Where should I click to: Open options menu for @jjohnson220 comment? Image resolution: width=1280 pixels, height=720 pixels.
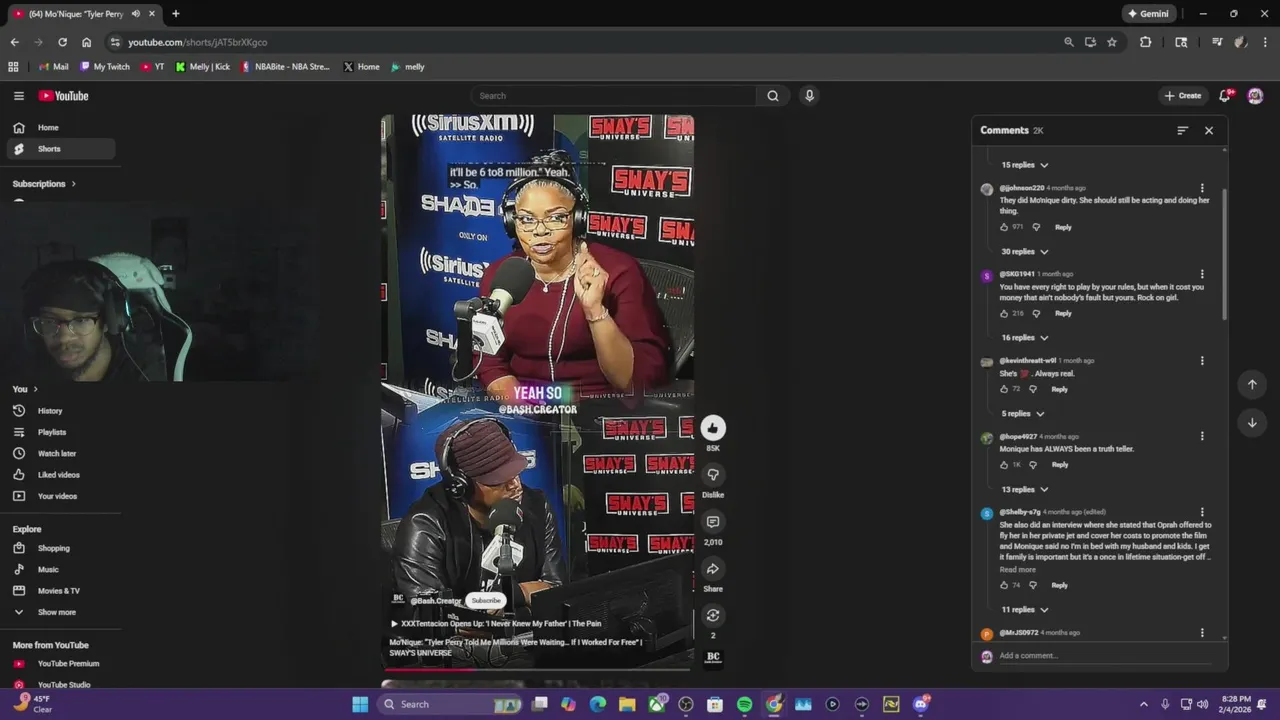click(x=1202, y=188)
